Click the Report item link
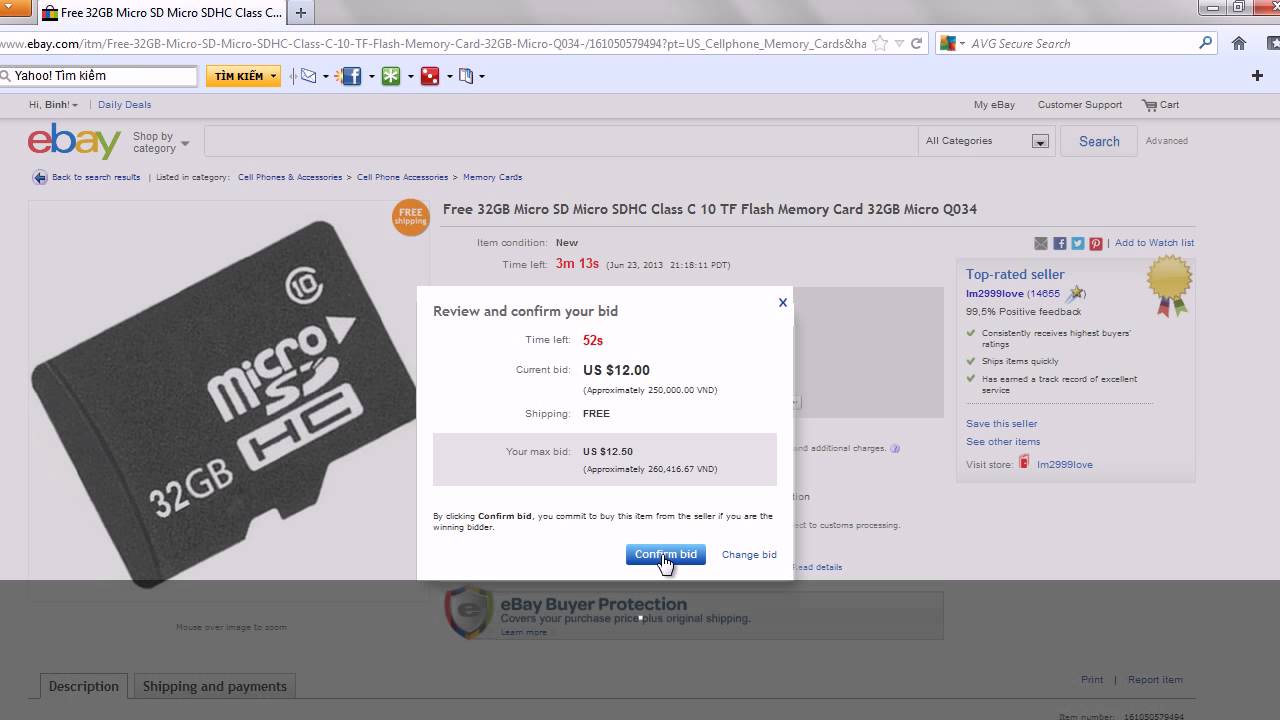The width and height of the screenshot is (1280, 720). 1155,680
